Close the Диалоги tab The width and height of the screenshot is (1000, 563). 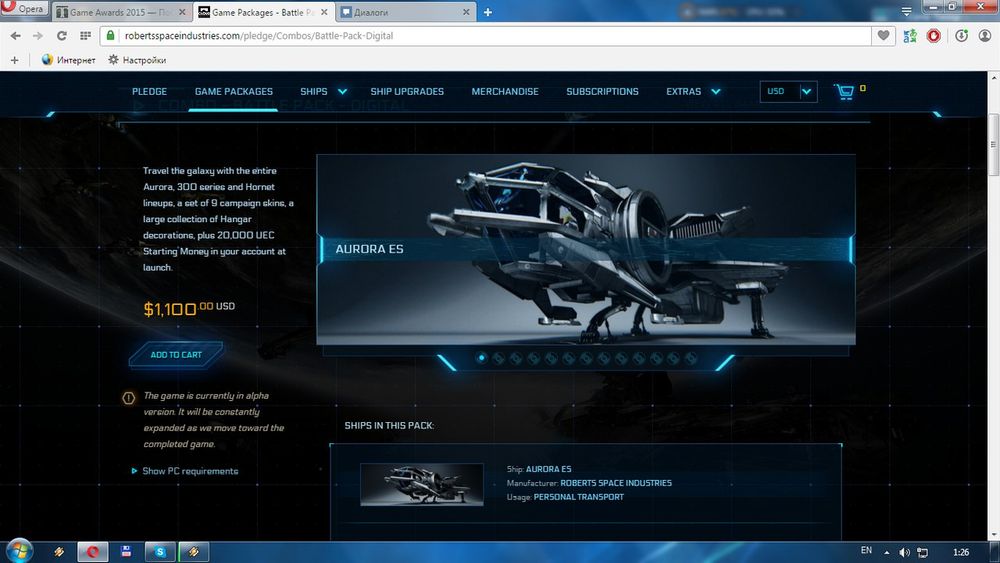tap(466, 12)
